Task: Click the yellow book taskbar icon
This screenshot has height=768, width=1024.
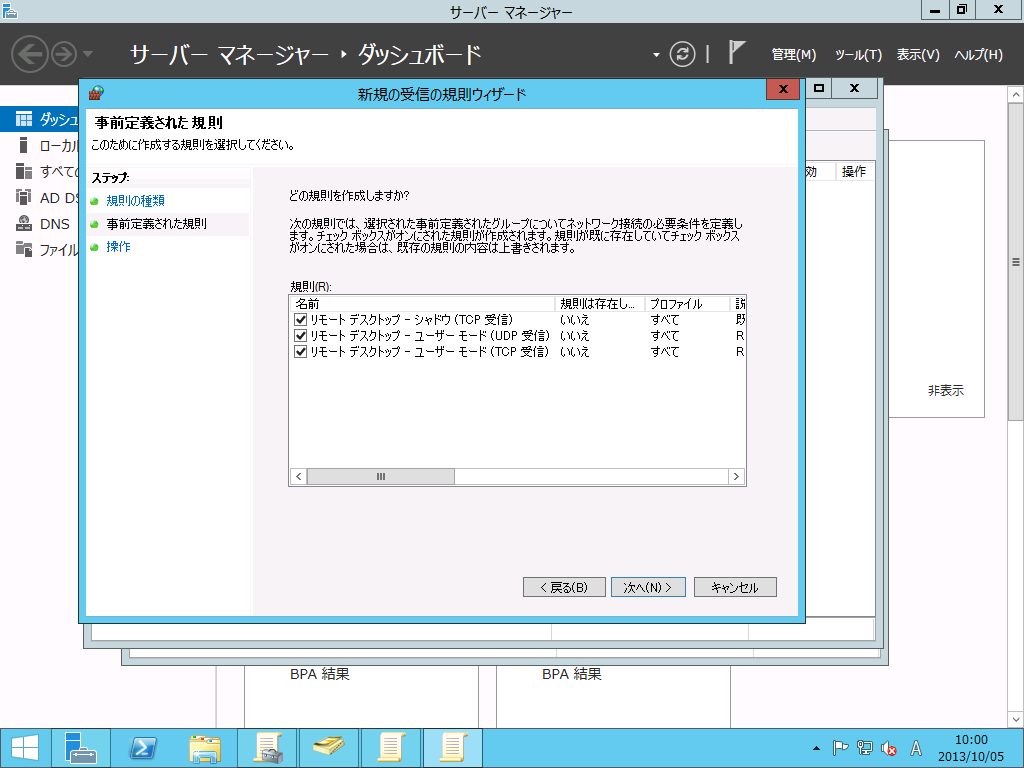Action: [328, 748]
